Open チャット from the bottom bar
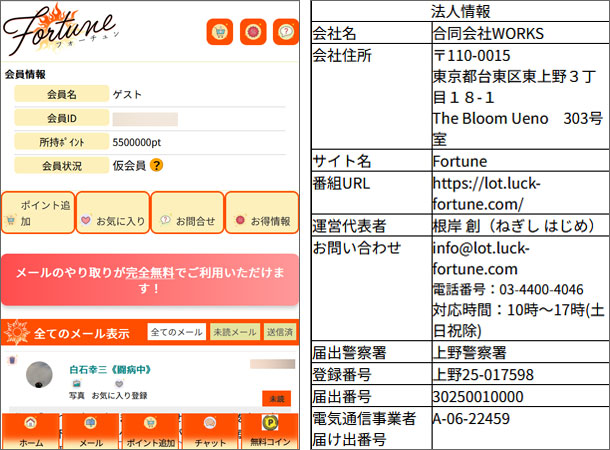The image size is (610, 450). 210,423
